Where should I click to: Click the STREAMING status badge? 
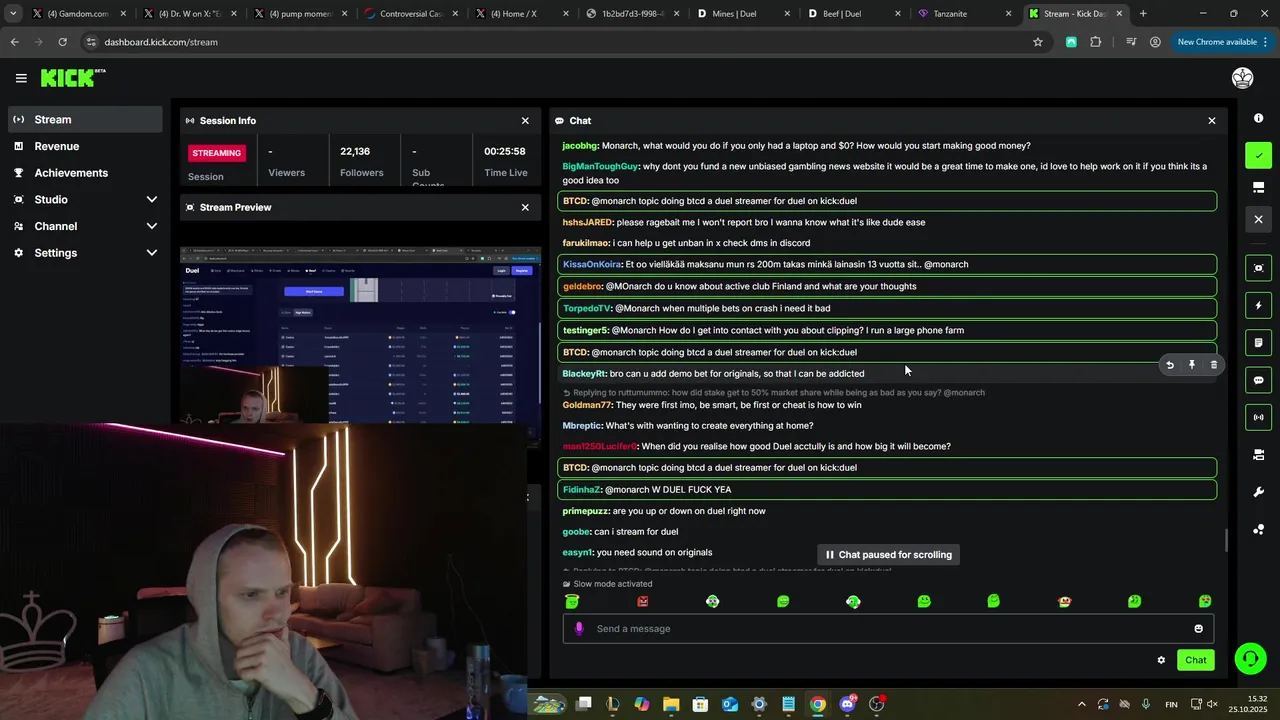[217, 153]
